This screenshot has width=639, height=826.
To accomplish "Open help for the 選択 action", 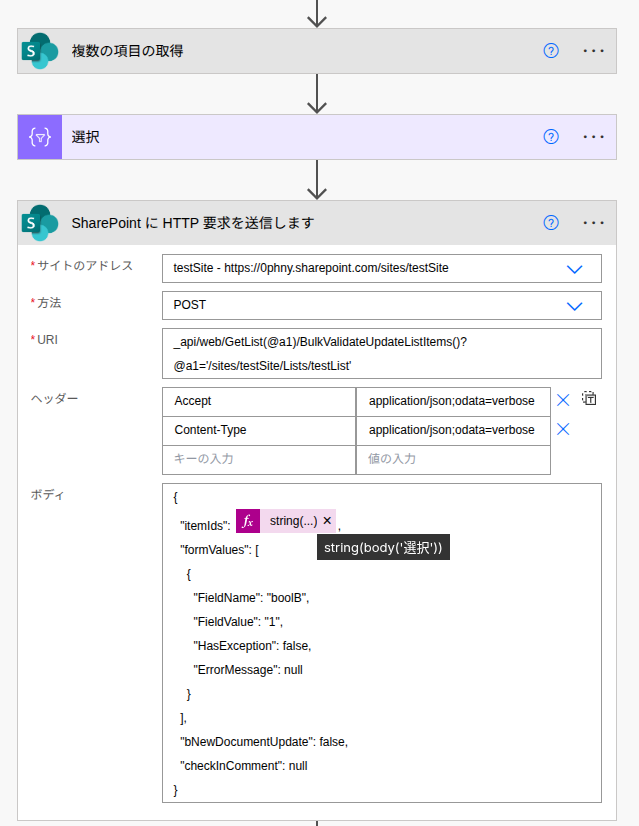I will [x=550, y=137].
